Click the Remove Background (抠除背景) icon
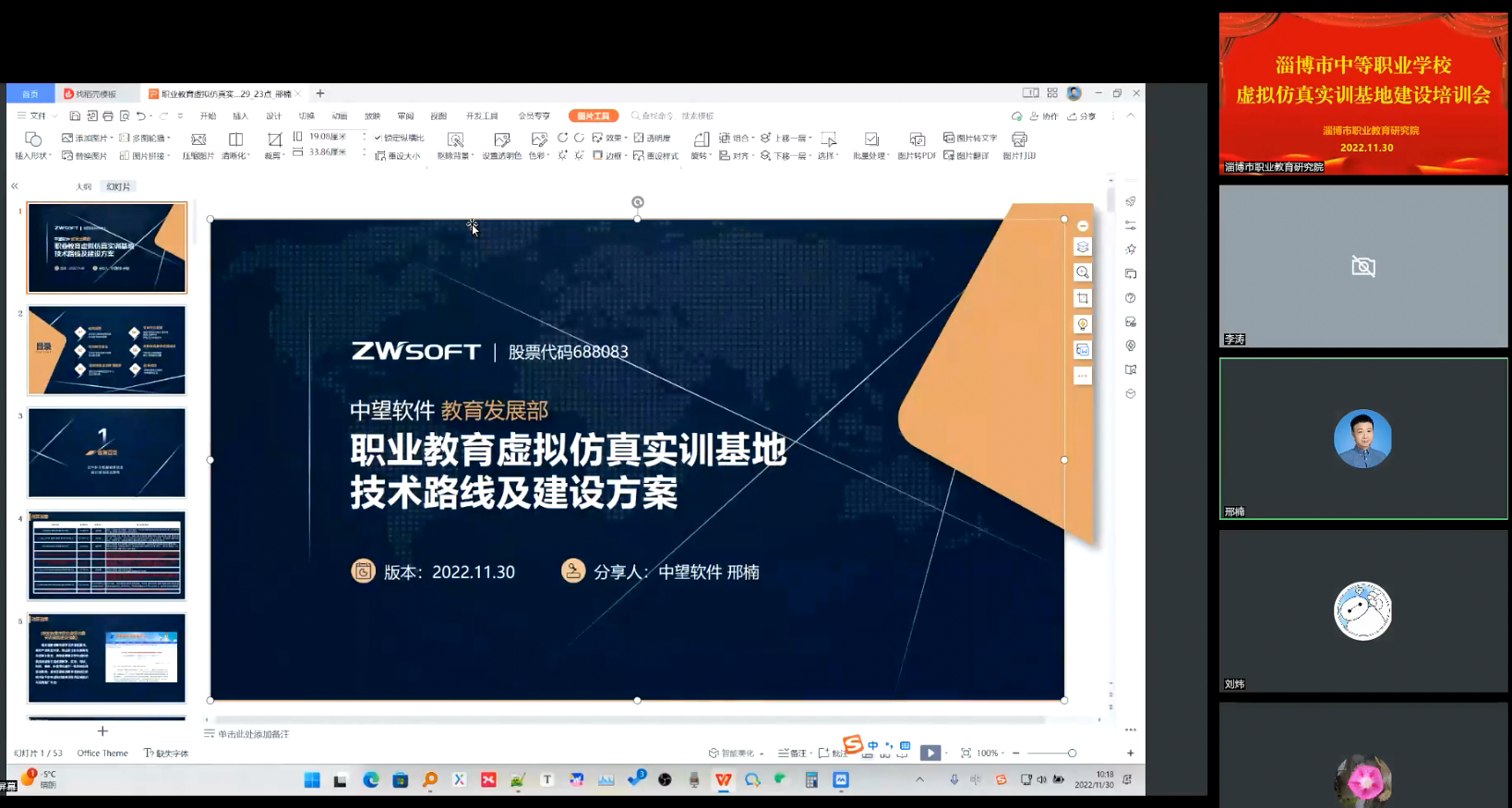This screenshot has height=808, width=1512. click(455, 139)
